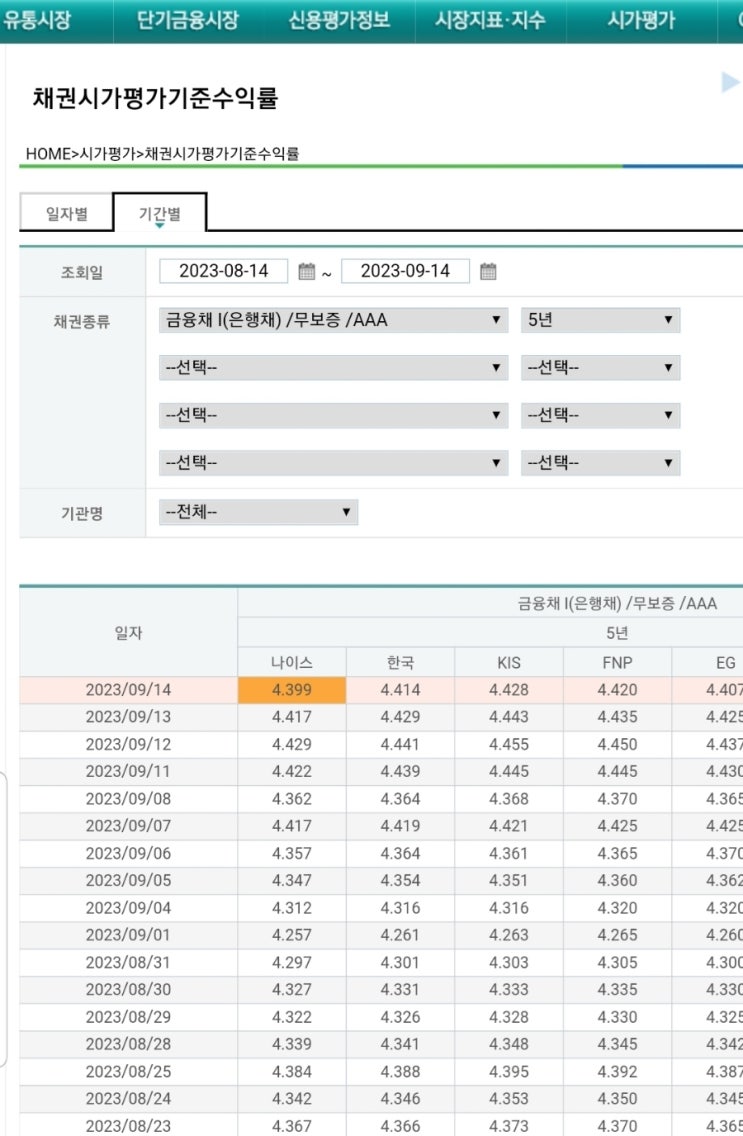Screen dimensions: 743x1136
Task: Click the date 2023/08/30 row
Action: coord(128,990)
